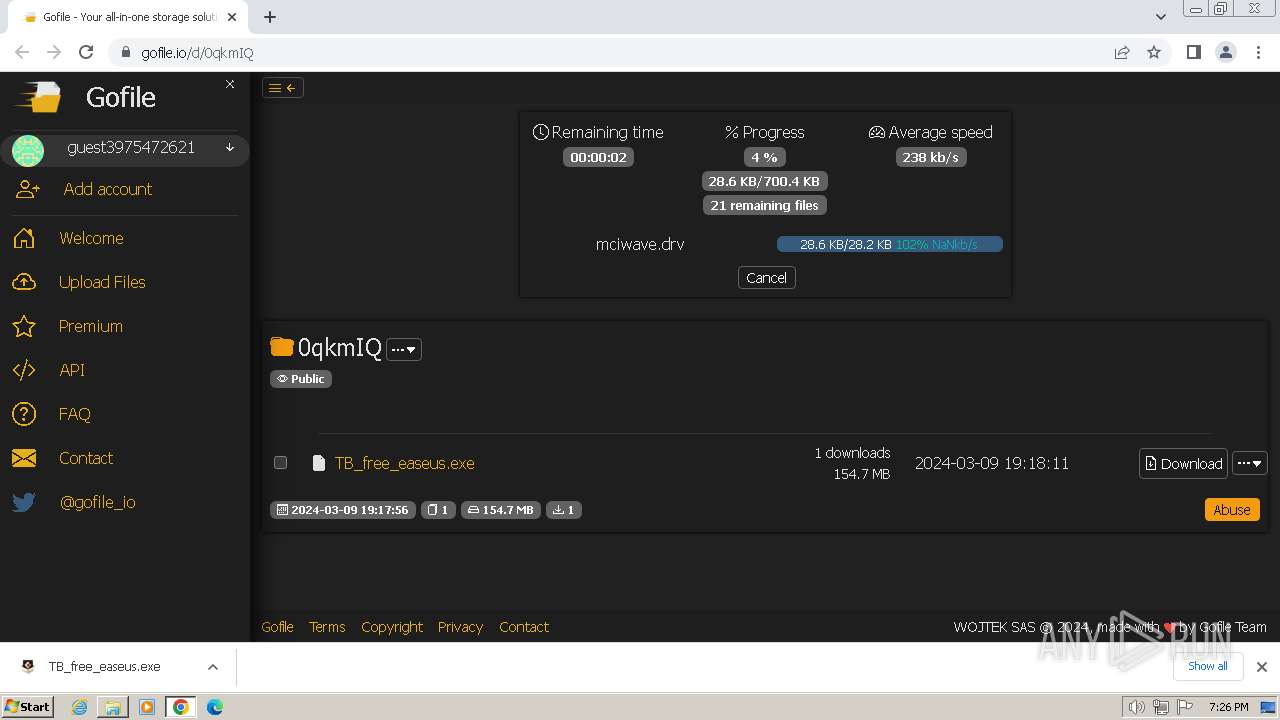Open the footer Gofile link
The width and height of the screenshot is (1280, 720).
[x=277, y=627]
